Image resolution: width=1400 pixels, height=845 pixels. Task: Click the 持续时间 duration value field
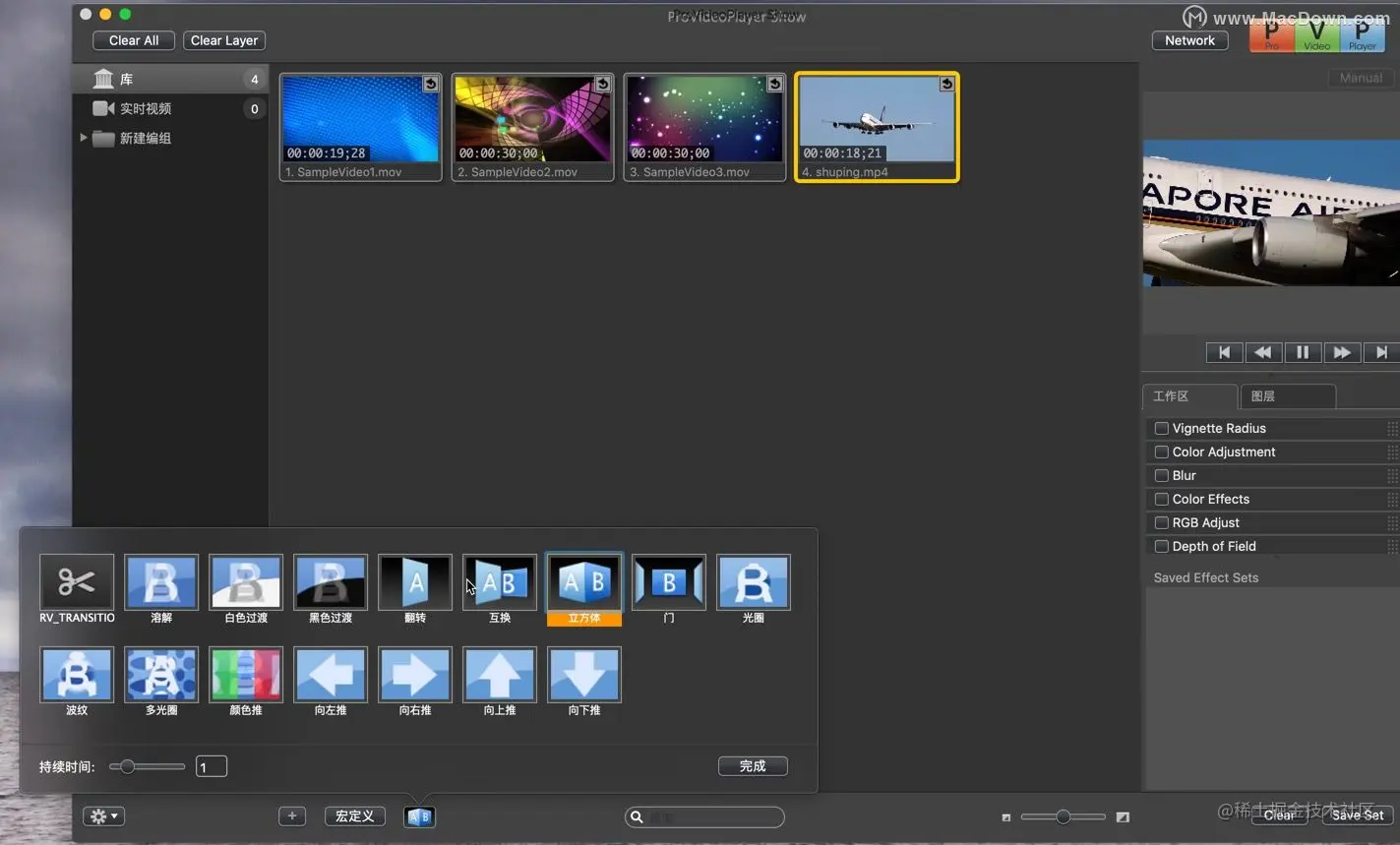212,766
